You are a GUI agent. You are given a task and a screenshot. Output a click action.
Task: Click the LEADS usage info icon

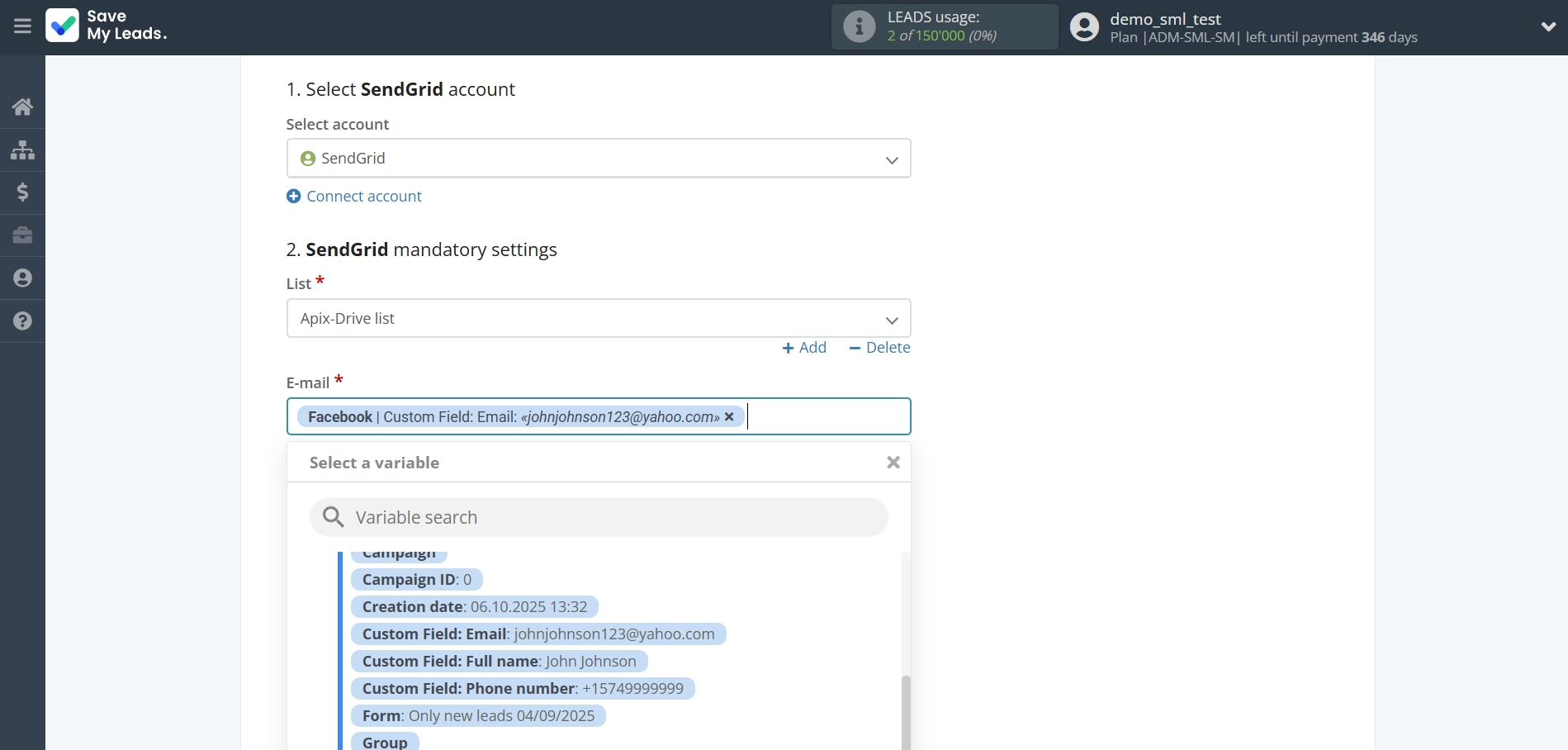pyautogui.click(x=859, y=26)
